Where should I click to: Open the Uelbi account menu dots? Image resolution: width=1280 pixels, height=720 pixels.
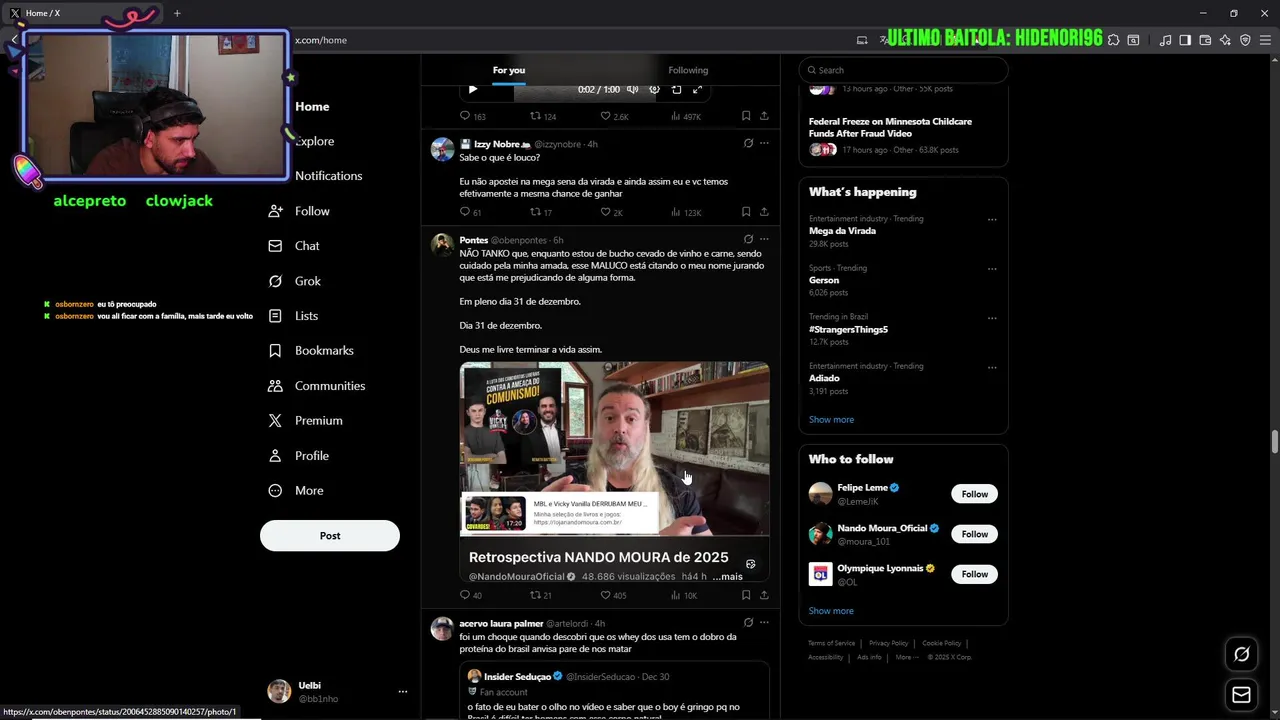[403, 692]
